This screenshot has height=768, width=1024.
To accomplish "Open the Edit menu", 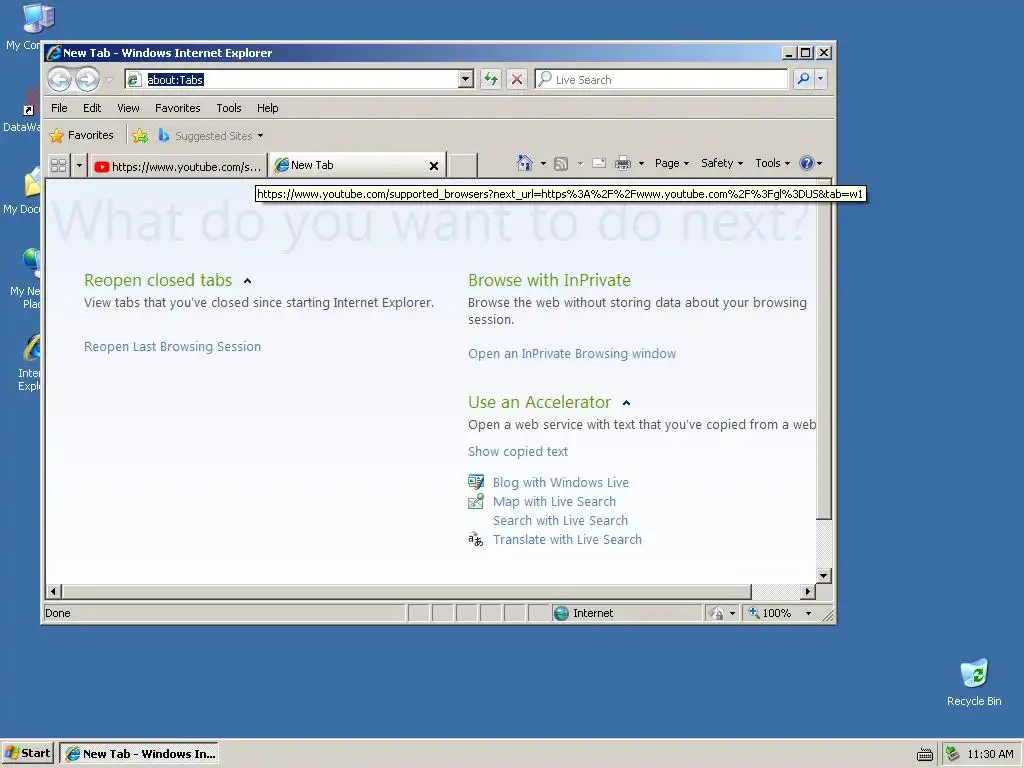I will pos(92,108).
